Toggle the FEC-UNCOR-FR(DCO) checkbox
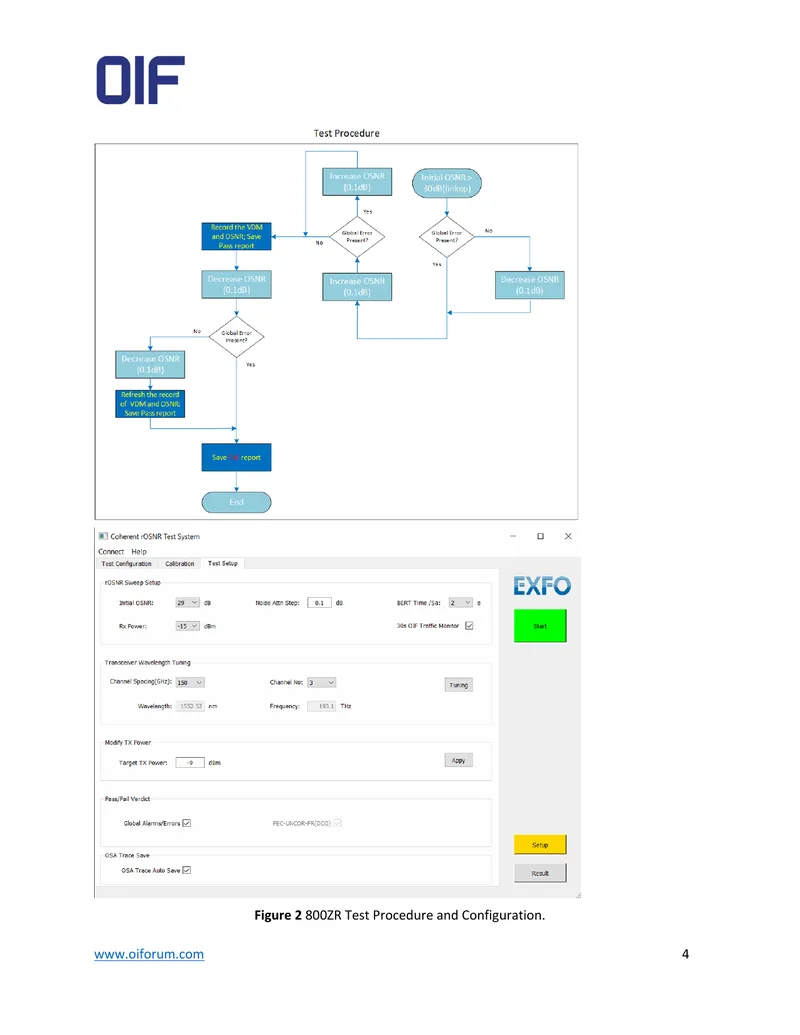Viewport: 800px width, 1035px height. (x=337, y=823)
